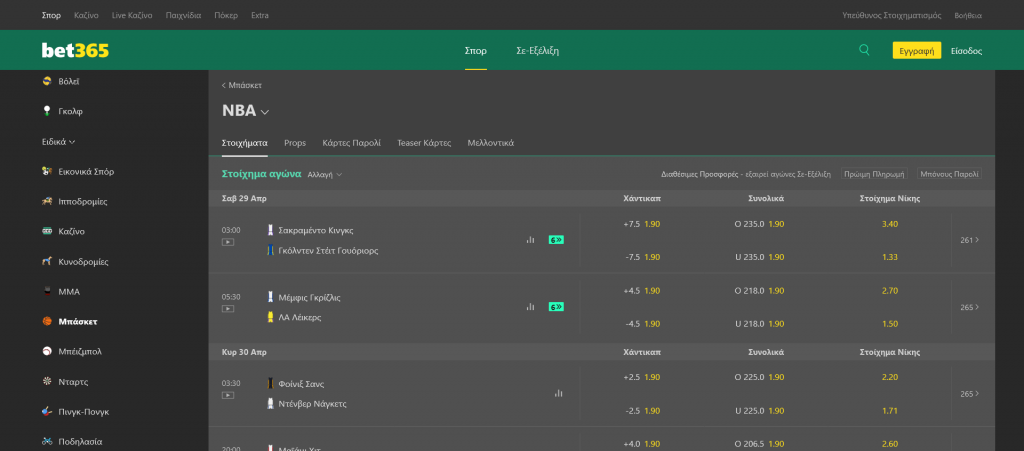Click live stream icon under 05:30 game
Viewport: 1024px width, 451px height.
pos(228,309)
